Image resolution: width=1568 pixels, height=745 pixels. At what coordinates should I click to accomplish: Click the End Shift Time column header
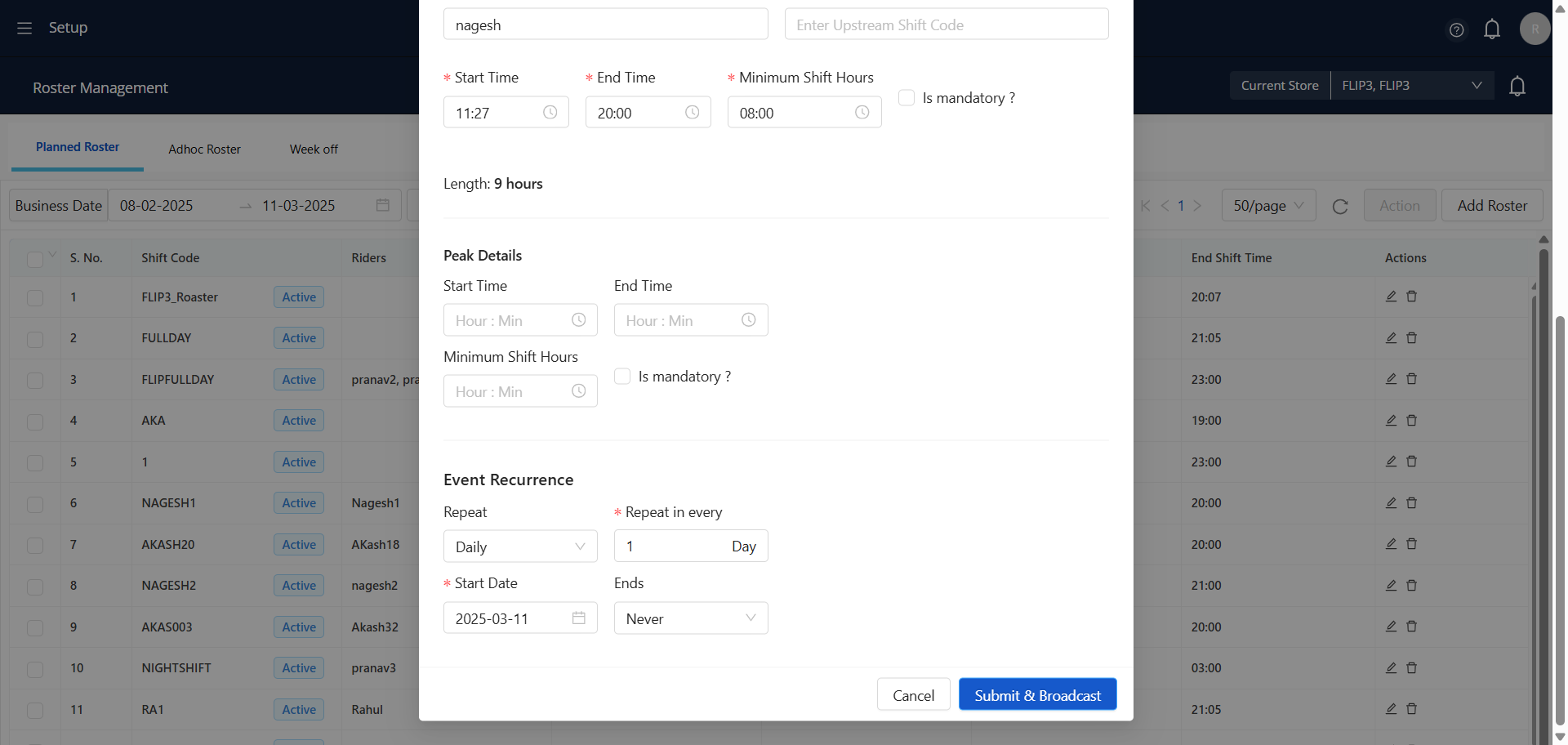[x=1231, y=258]
